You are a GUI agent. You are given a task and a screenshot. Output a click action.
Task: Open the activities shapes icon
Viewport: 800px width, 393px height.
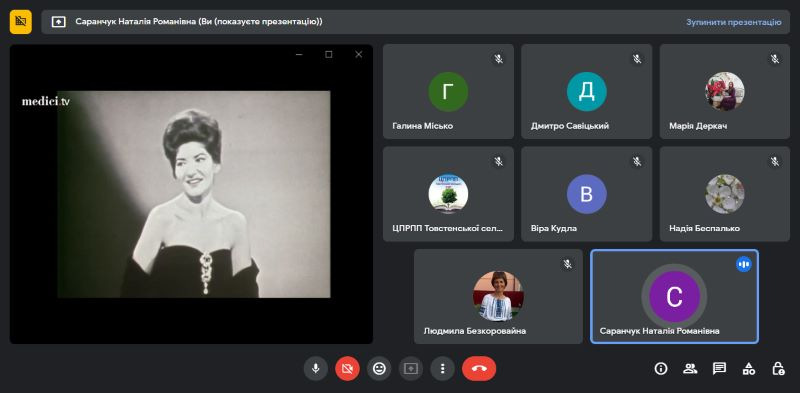click(748, 369)
